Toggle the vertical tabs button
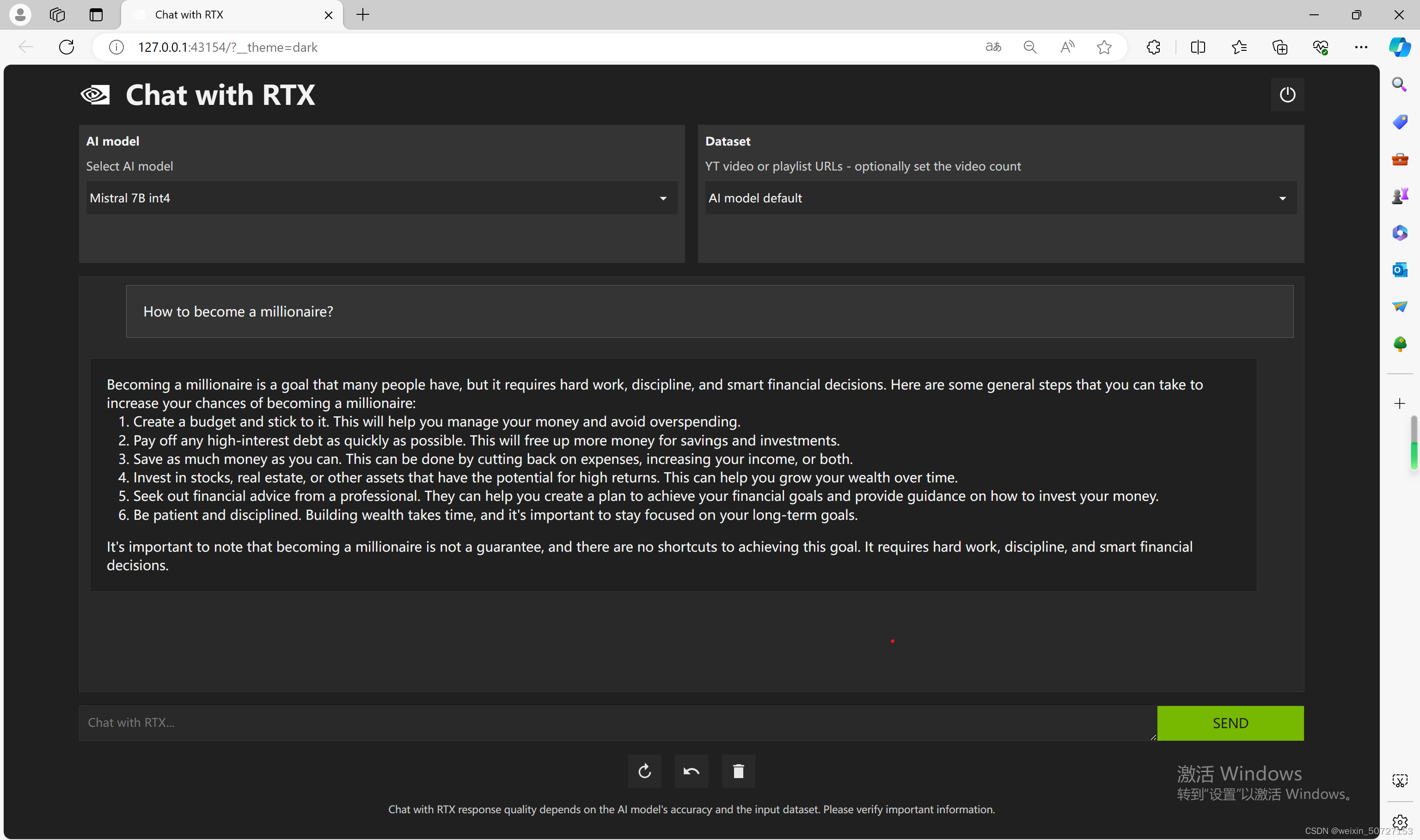1420x840 pixels. pos(96,15)
